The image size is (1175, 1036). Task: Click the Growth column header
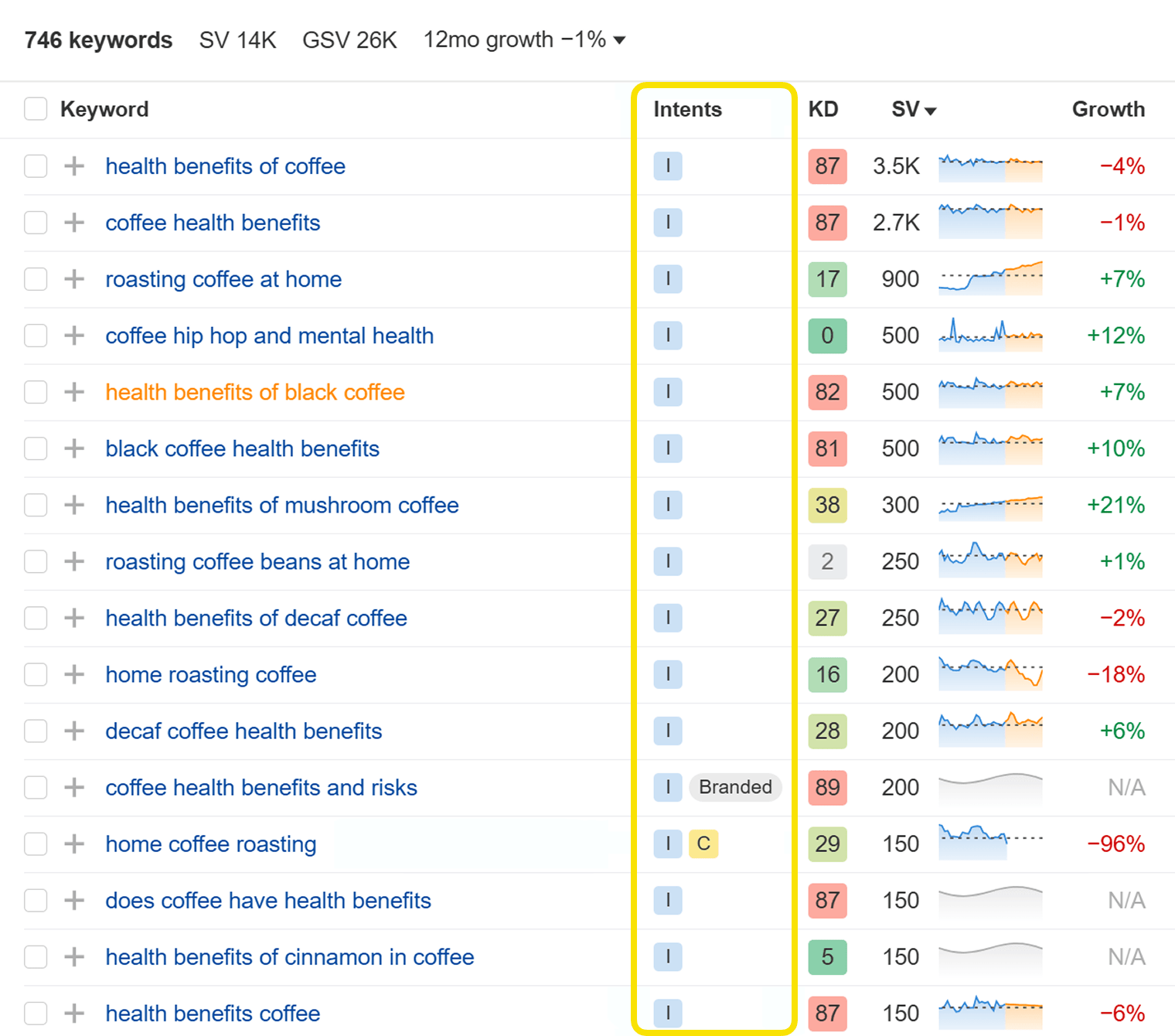coord(1108,109)
